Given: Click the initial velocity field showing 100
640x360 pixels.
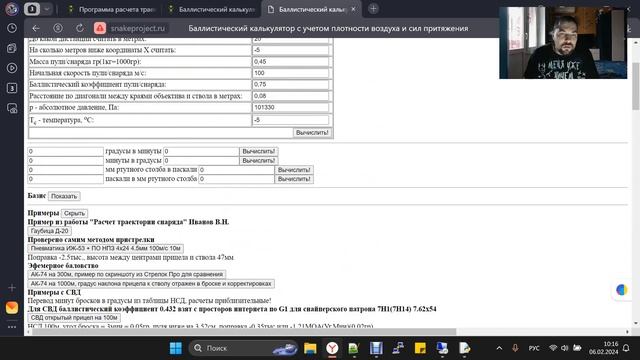Looking at the screenshot, I should (x=291, y=73).
